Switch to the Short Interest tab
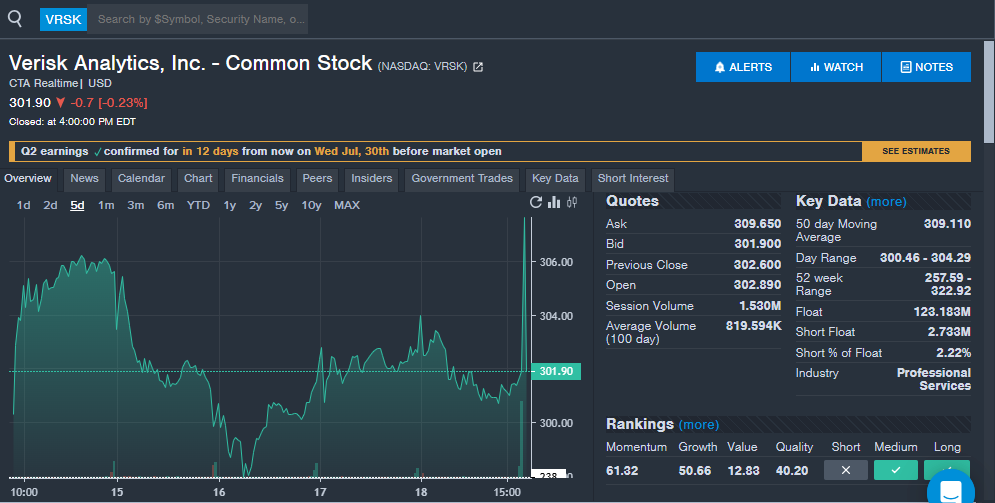Viewport: 995px width, 503px height. coord(633,179)
